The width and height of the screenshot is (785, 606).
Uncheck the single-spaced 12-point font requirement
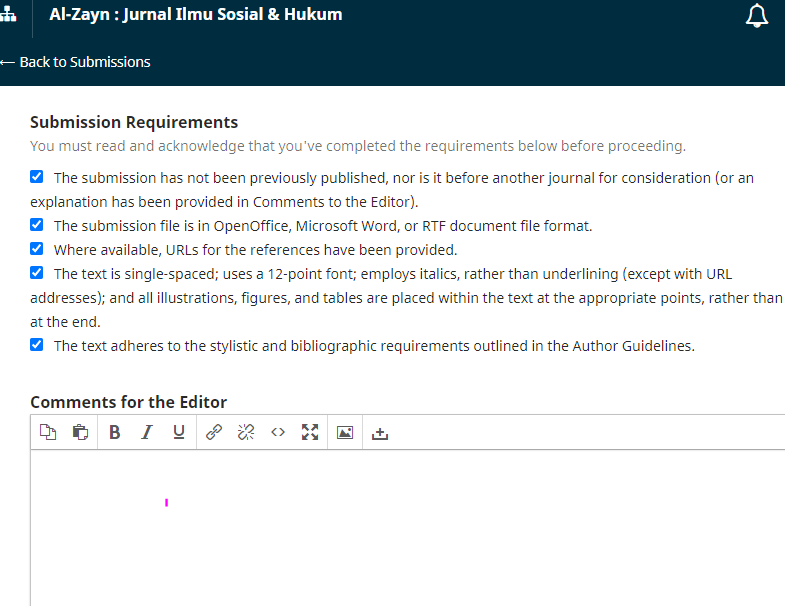click(37, 273)
